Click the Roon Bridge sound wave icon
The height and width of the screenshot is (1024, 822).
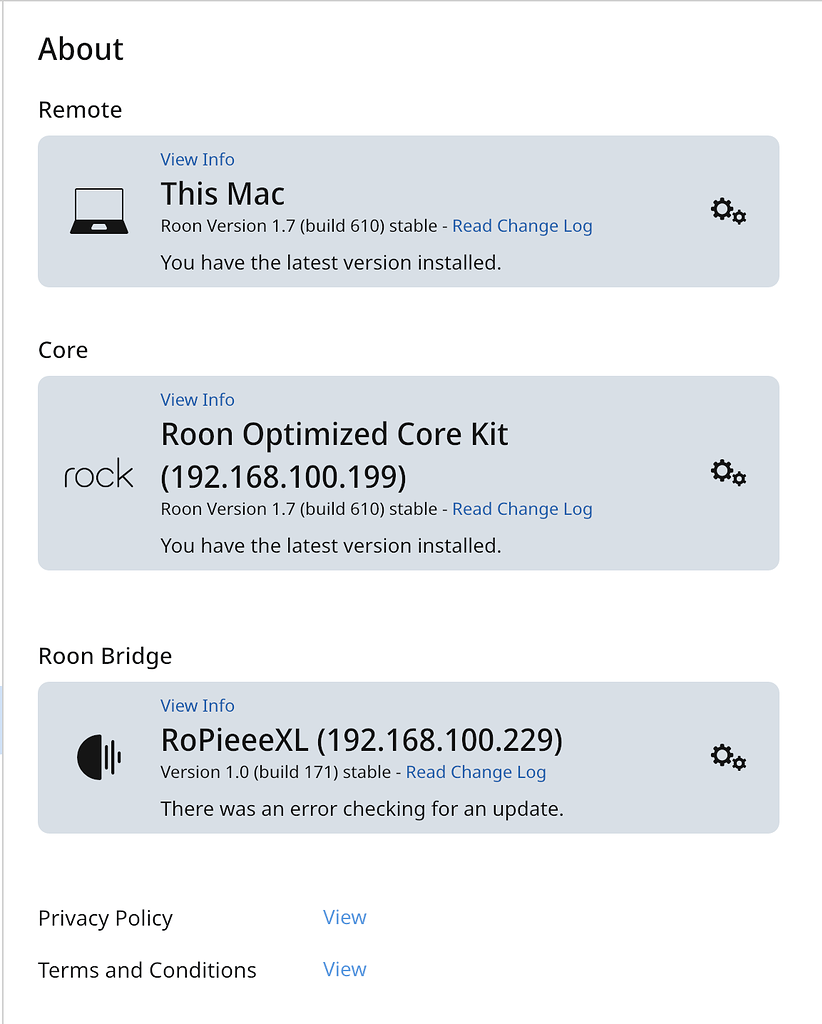[x=99, y=757]
